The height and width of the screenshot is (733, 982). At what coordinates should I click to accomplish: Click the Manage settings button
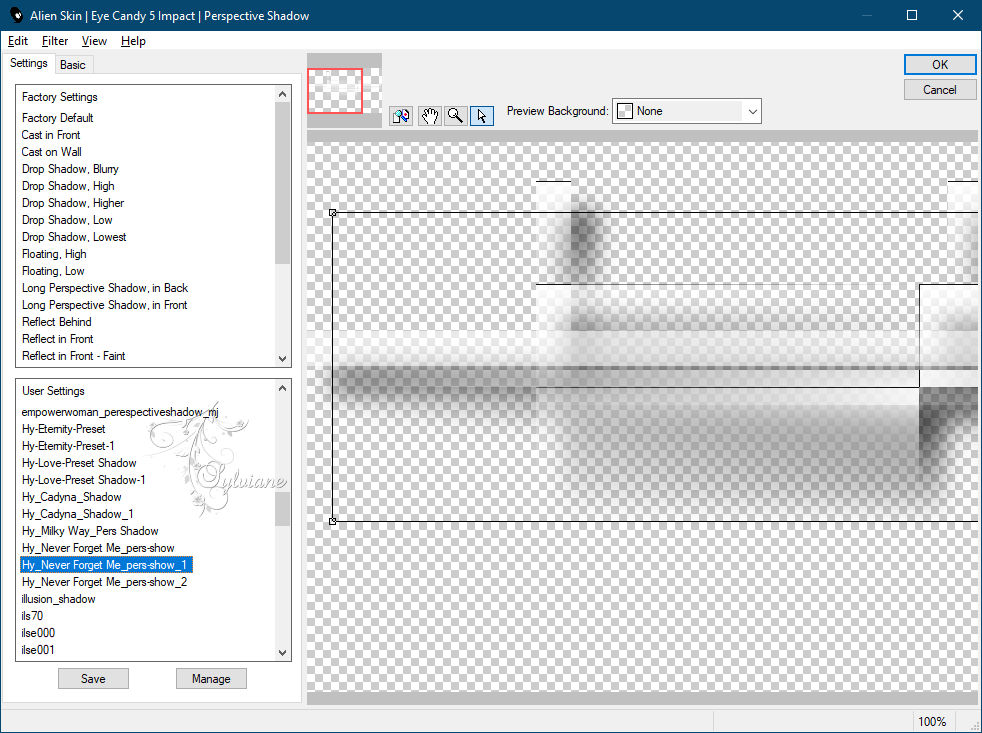coord(211,678)
